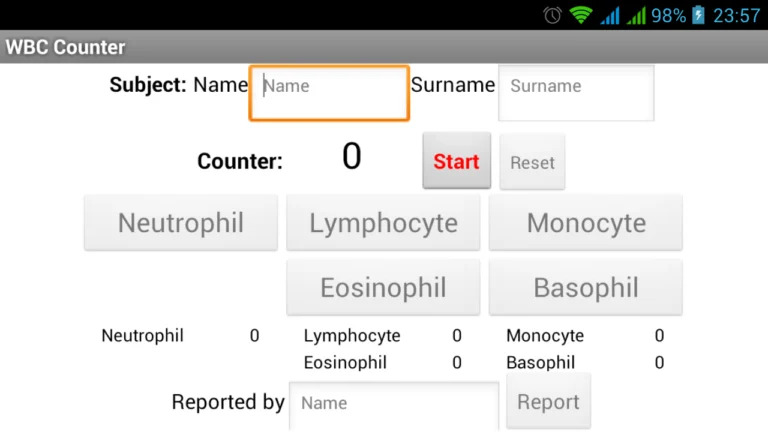
Task: Count an Eosinophil cell
Action: pyautogui.click(x=383, y=288)
